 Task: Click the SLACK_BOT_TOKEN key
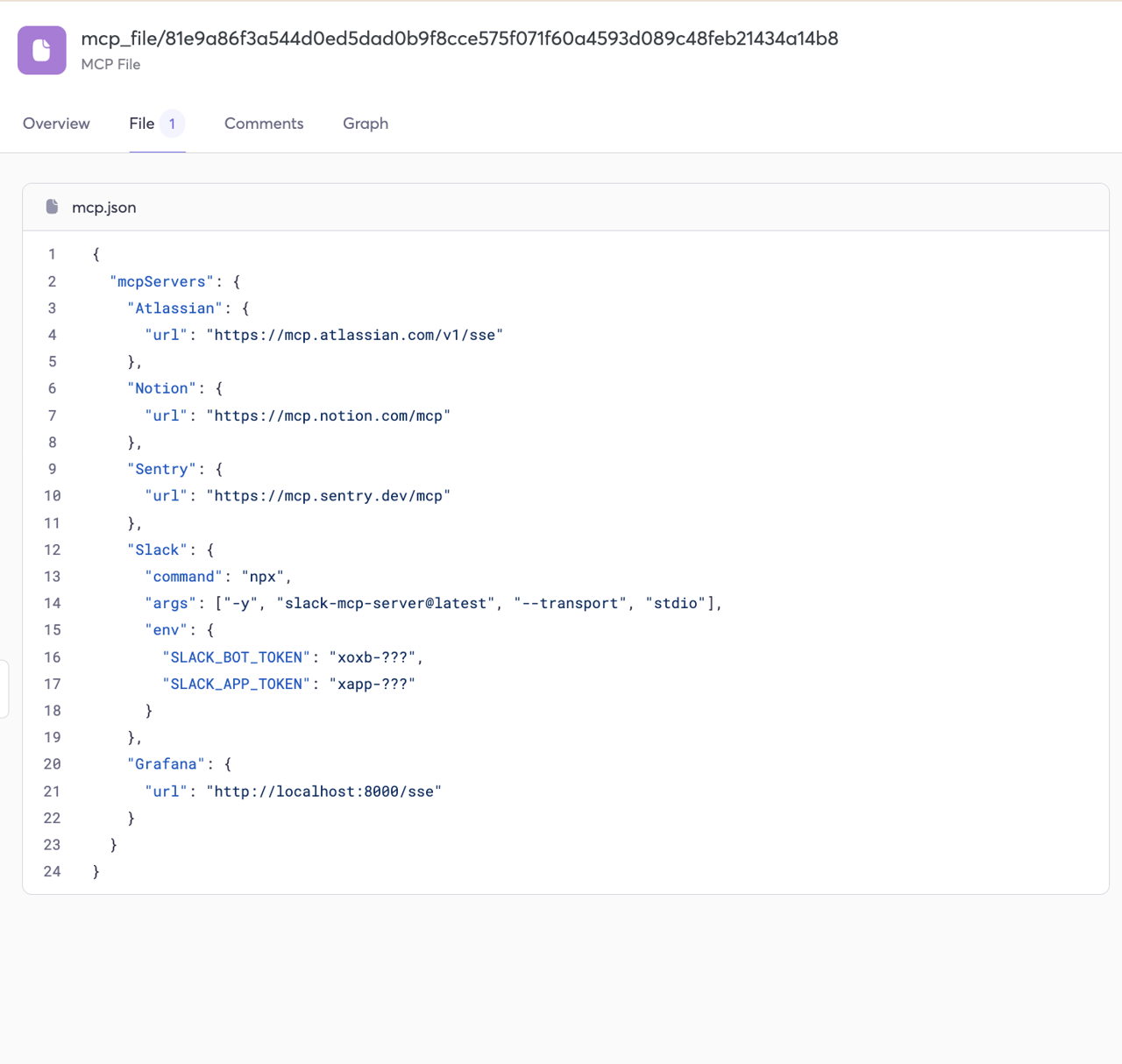[x=237, y=657]
